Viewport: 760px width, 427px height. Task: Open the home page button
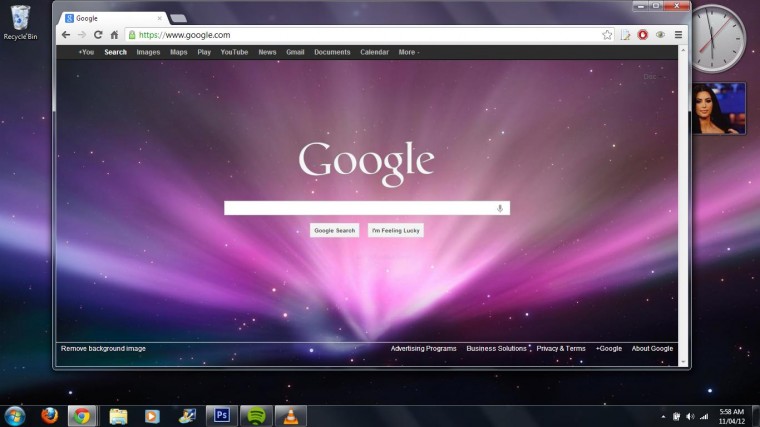pos(114,35)
